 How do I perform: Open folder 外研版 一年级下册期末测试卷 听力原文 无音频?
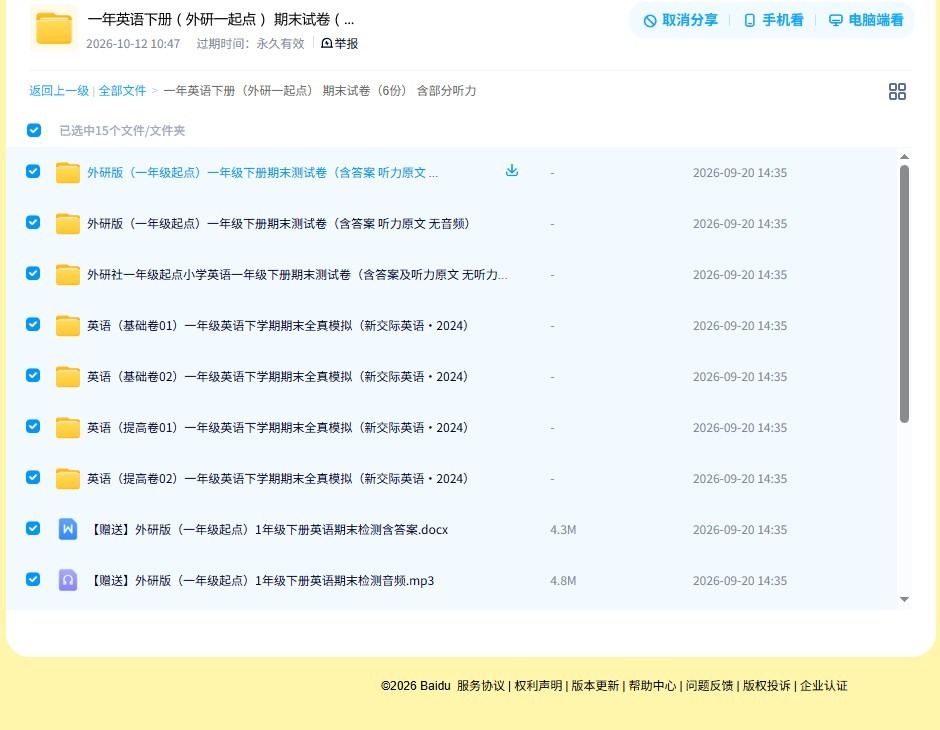point(279,224)
